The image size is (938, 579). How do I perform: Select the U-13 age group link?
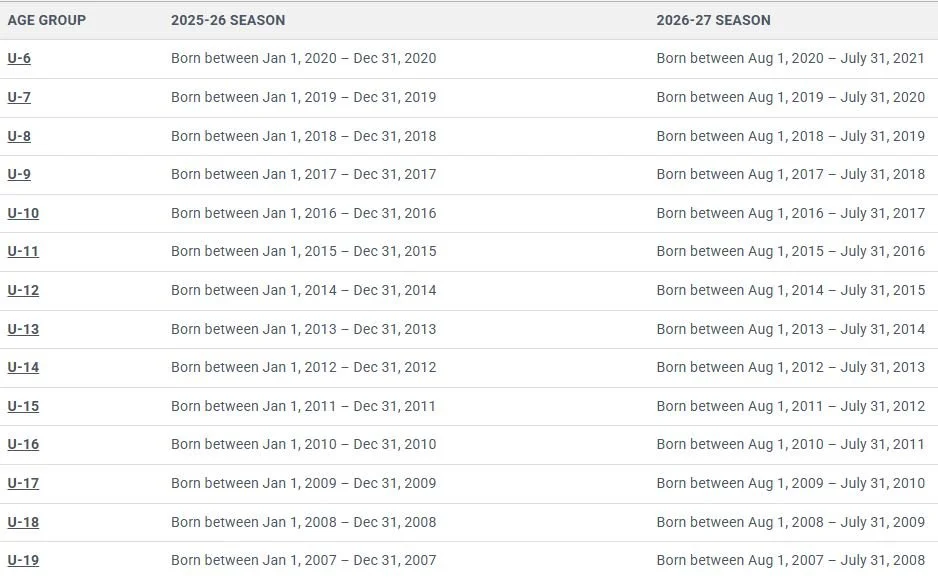(23, 329)
